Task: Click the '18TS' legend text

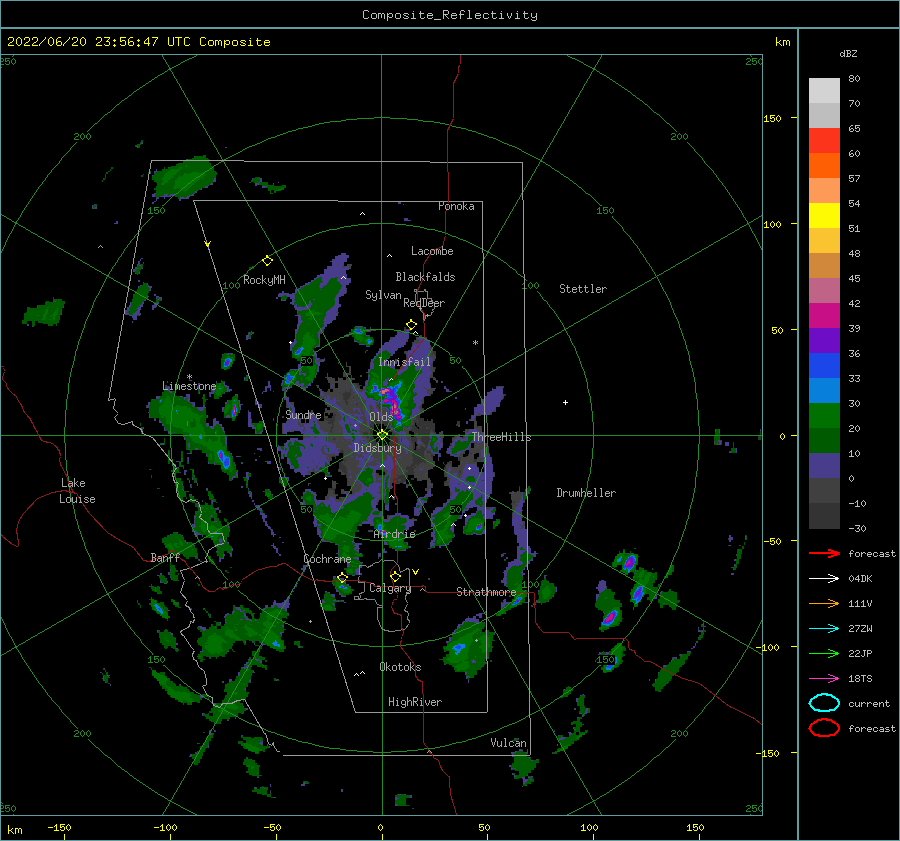Action: point(860,679)
